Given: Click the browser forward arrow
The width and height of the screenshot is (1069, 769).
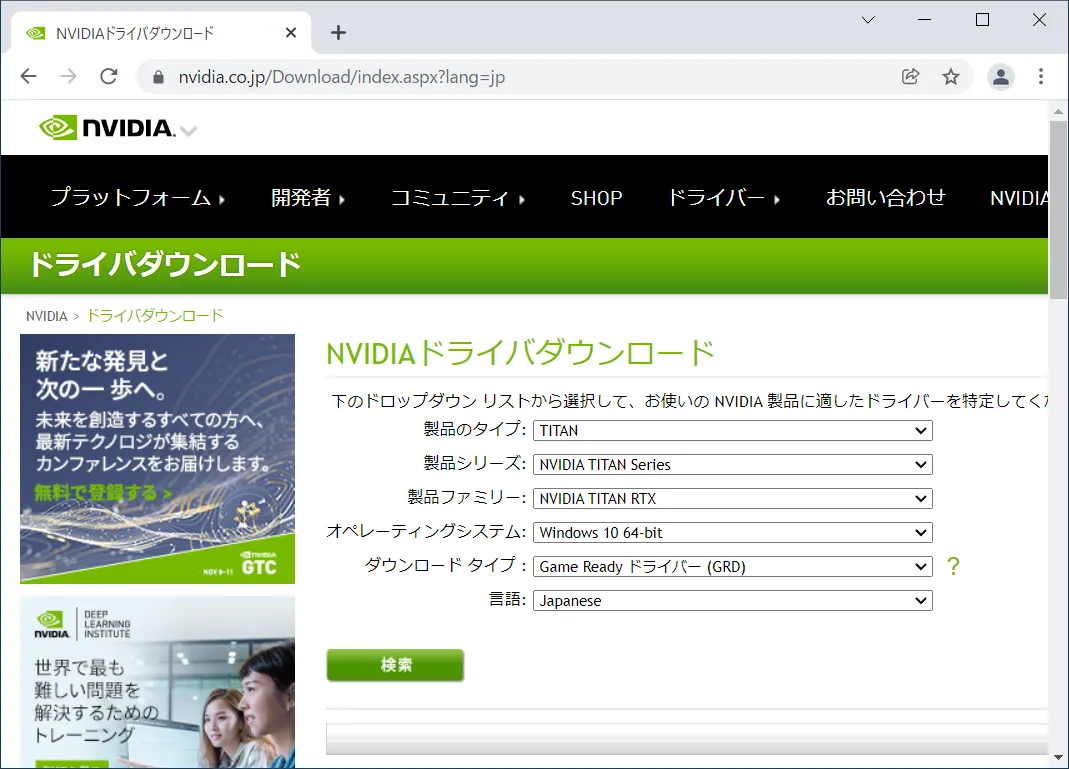Looking at the screenshot, I should click(x=68, y=76).
